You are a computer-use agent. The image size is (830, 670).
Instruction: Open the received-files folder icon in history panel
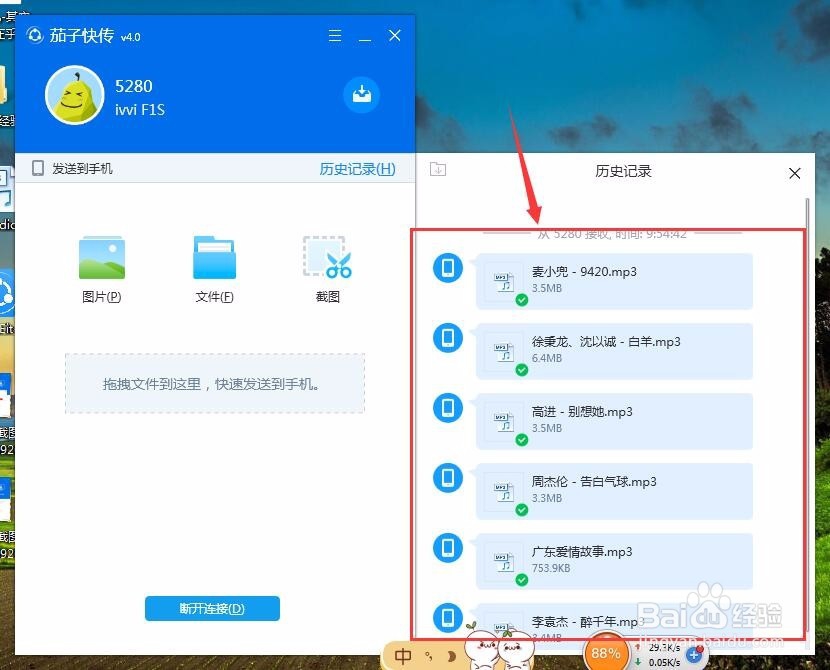point(437,170)
